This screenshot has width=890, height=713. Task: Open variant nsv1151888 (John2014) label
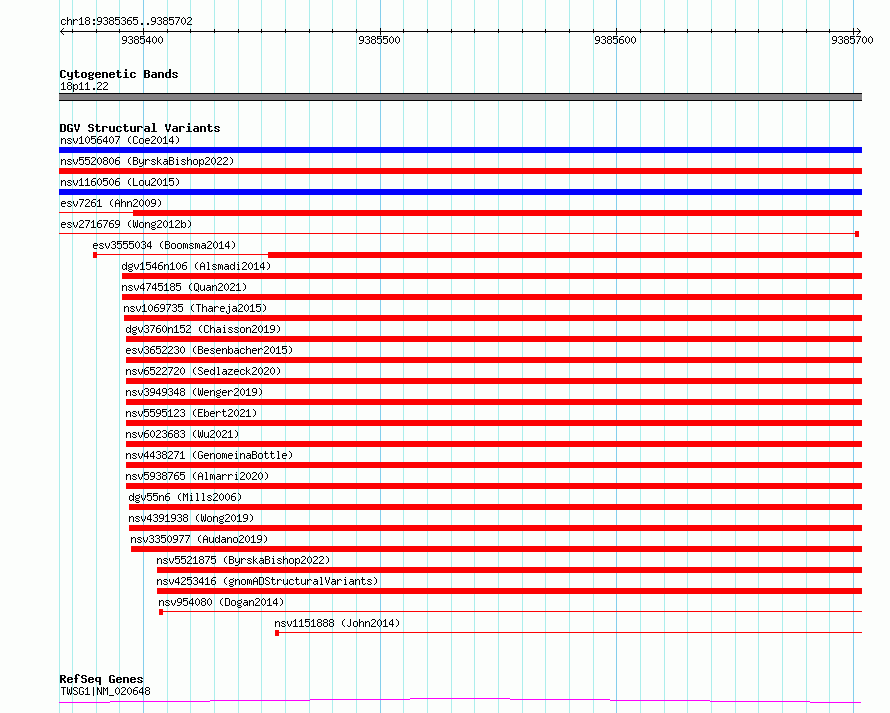tap(337, 623)
